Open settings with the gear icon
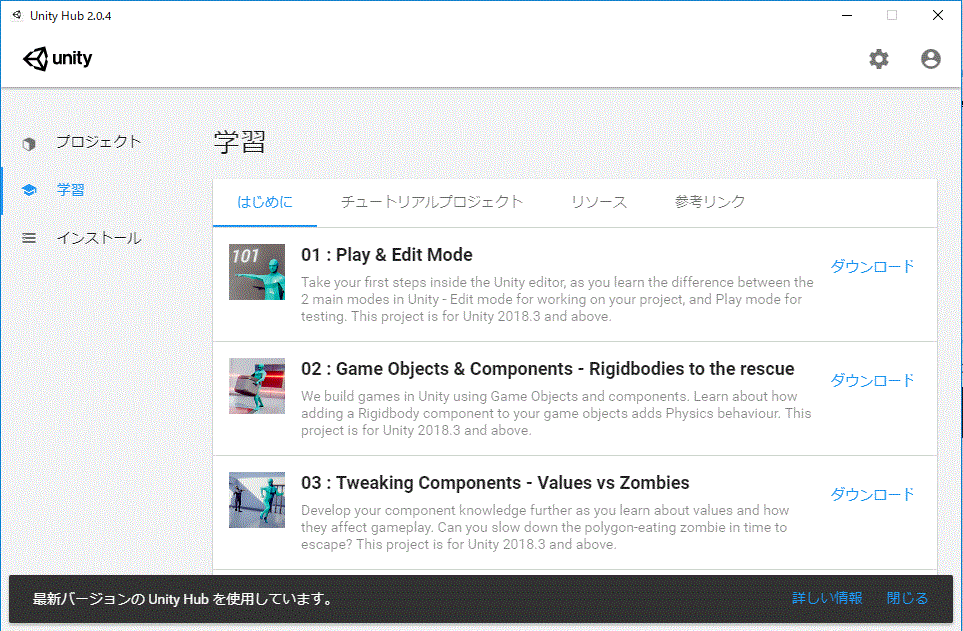The image size is (963, 631). point(878,59)
